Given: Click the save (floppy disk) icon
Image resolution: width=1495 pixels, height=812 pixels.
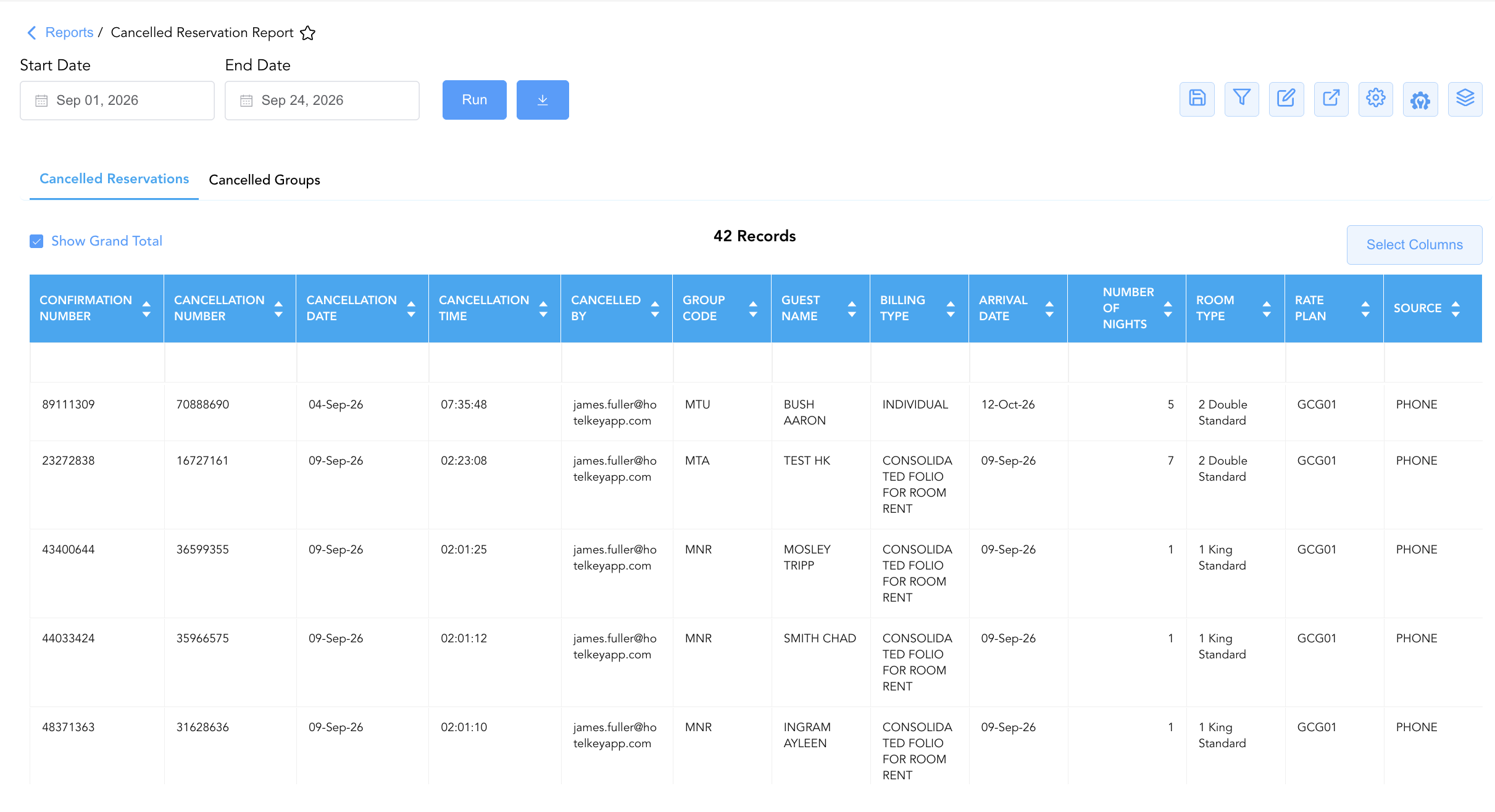Looking at the screenshot, I should click(x=1197, y=99).
